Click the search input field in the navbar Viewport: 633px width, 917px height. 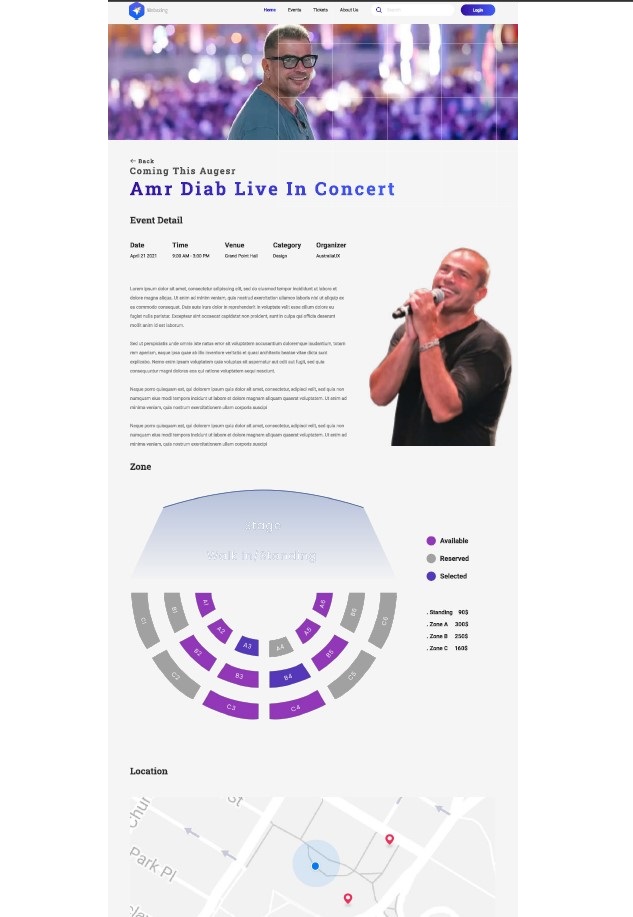click(x=410, y=10)
